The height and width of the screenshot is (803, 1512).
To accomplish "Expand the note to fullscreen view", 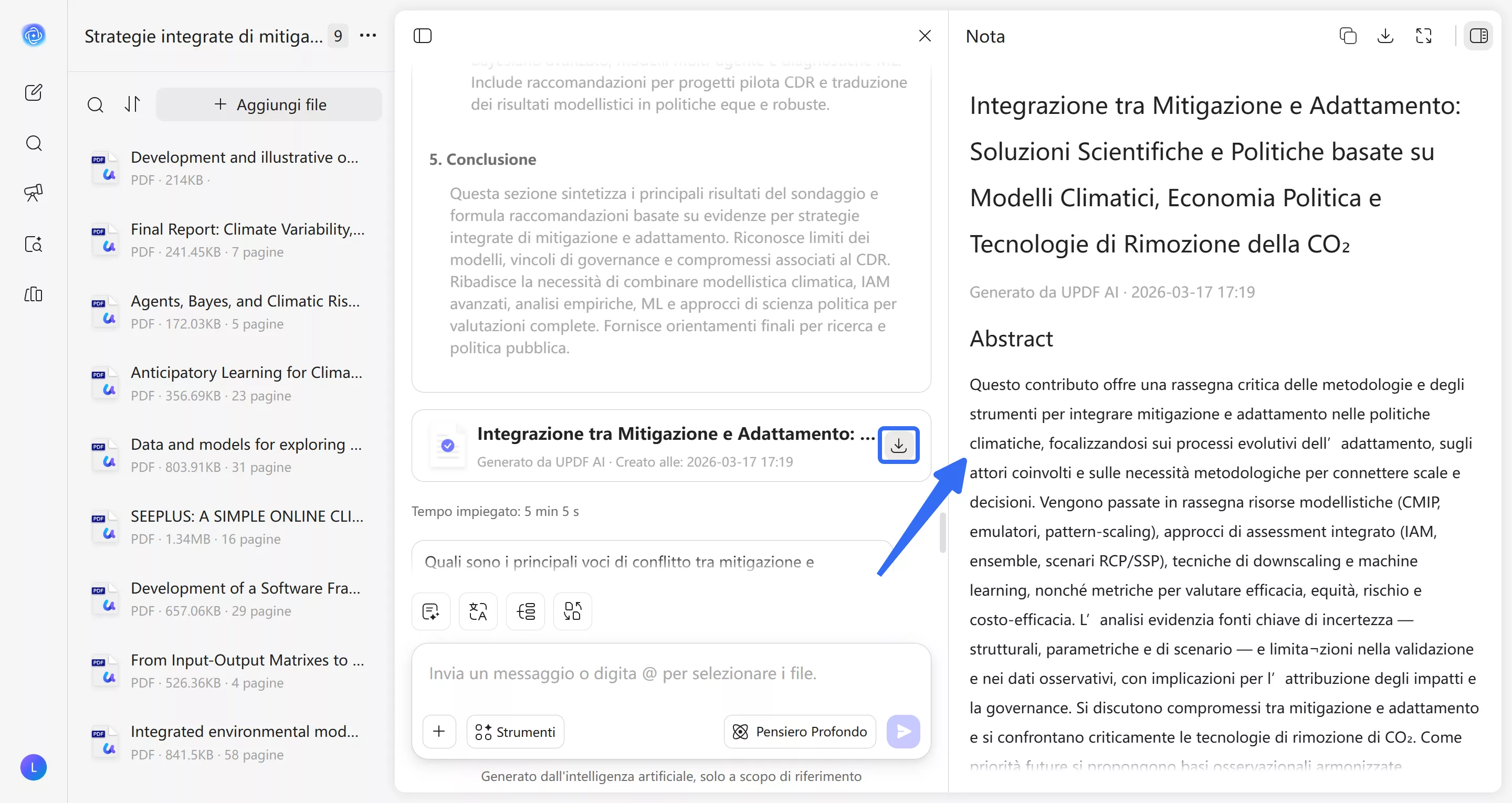I will coord(1424,36).
